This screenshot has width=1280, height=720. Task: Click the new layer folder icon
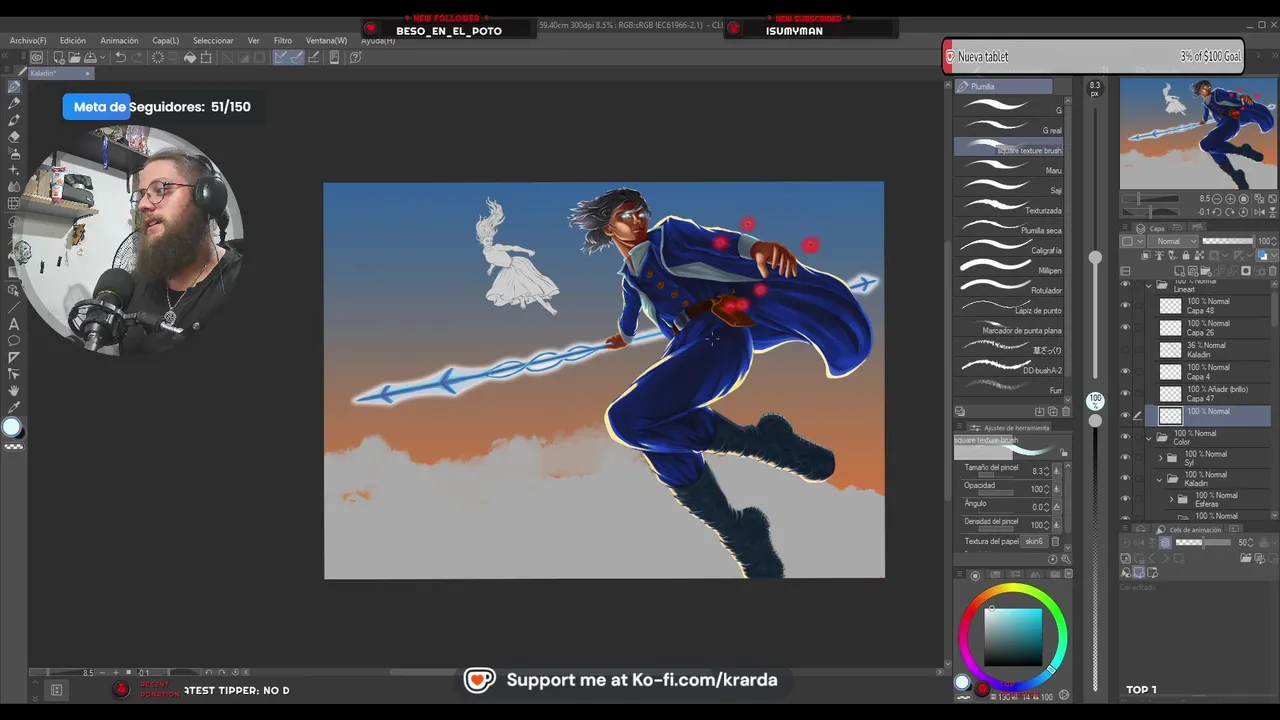point(1206,271)
